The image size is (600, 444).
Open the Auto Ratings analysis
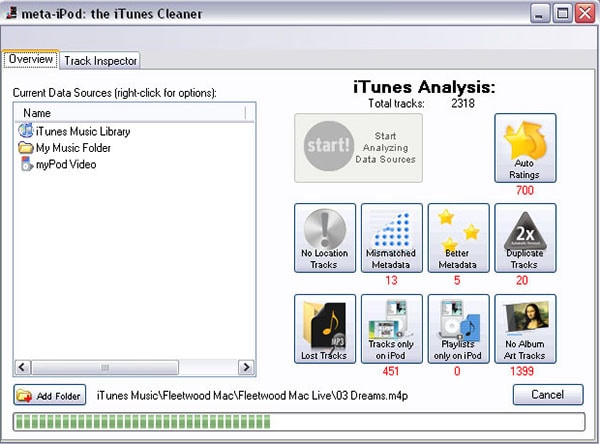coord(525,148)
